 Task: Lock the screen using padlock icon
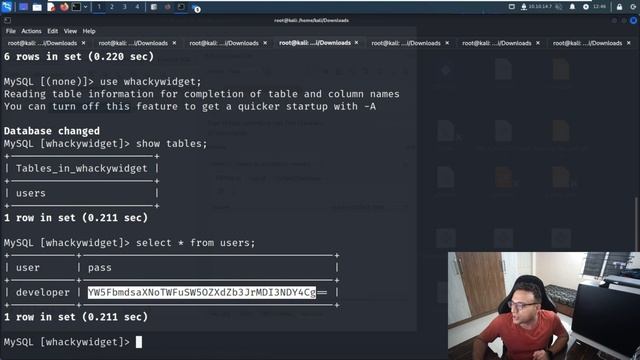(619, 7)
